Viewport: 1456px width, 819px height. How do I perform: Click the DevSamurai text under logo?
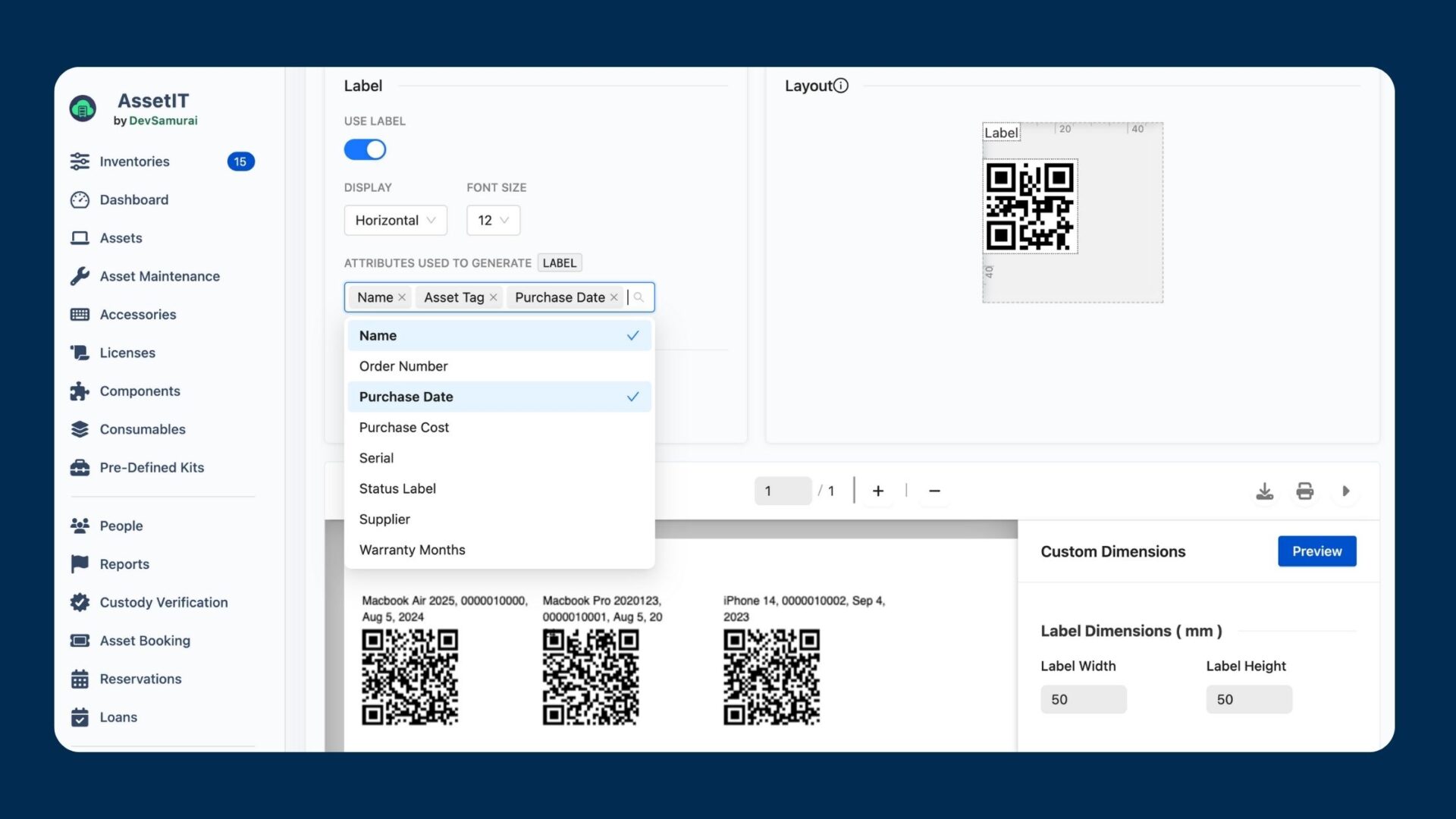(x=163, y=121)
